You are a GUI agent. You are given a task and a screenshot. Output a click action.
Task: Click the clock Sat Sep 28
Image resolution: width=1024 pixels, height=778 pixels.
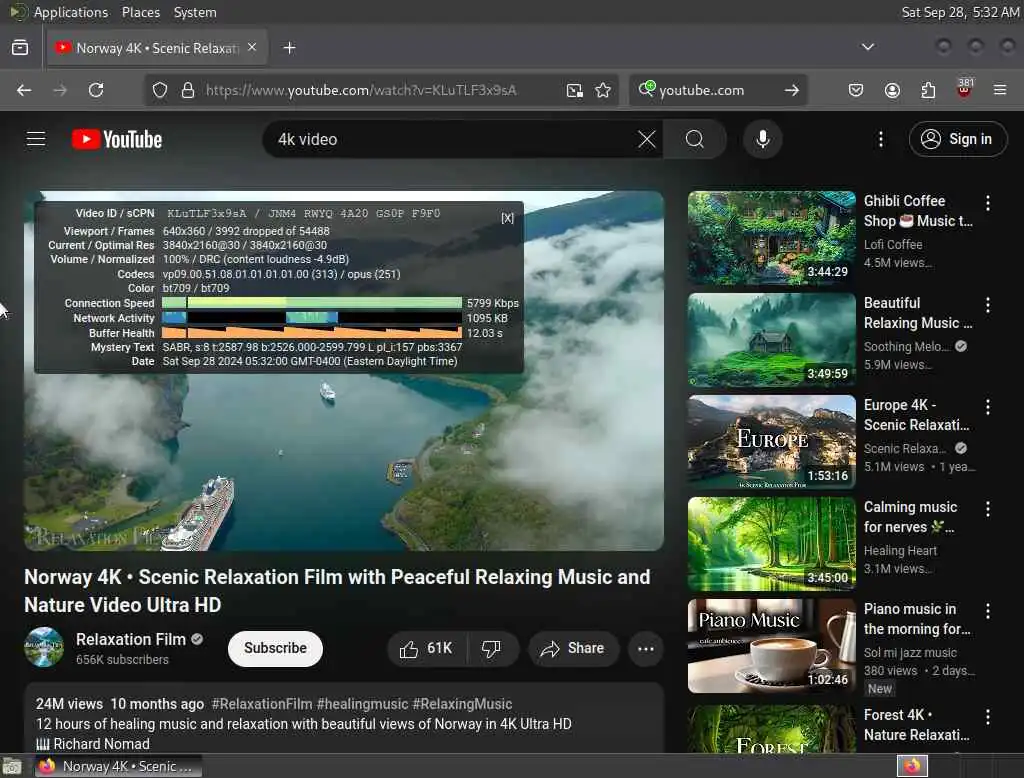click(x=960, y=12)
